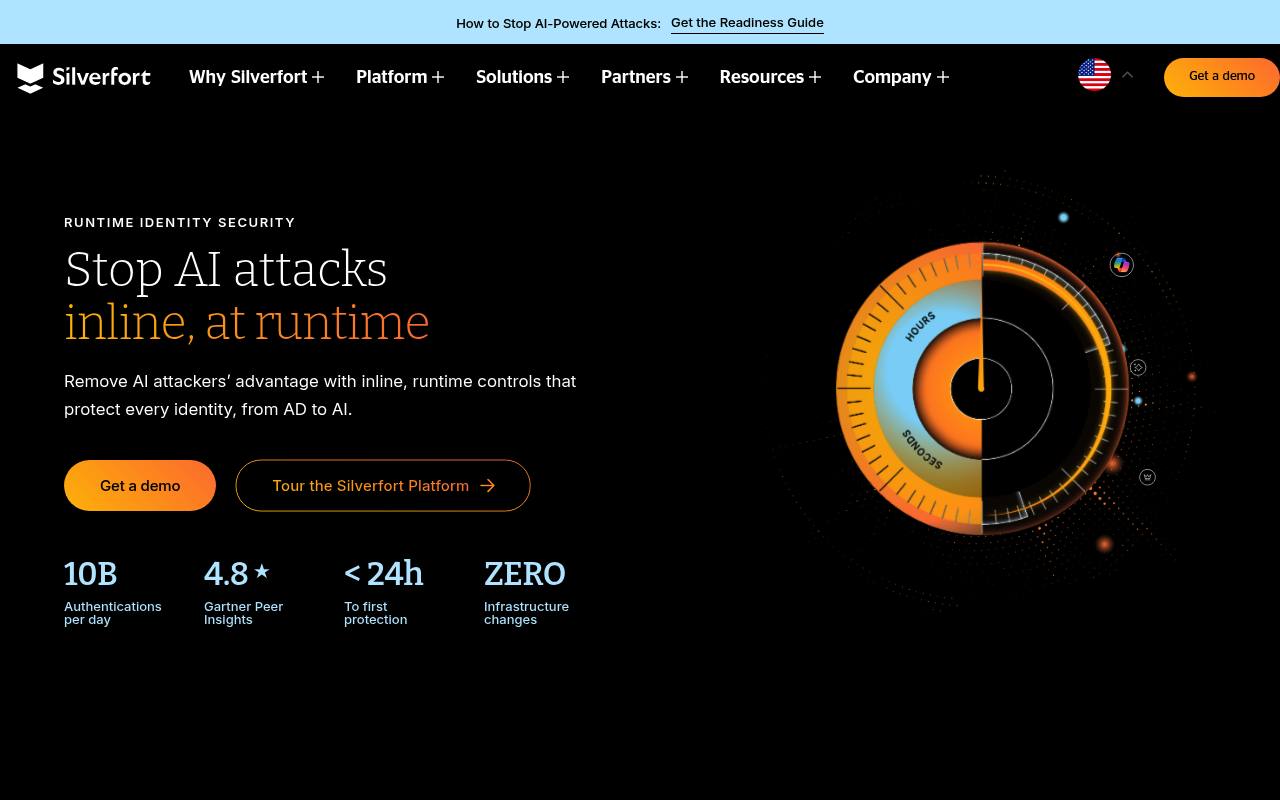Viewport: 1280px width, 800px height.
Task: Click the ZERO statistic value
Action: click(525, 574)
